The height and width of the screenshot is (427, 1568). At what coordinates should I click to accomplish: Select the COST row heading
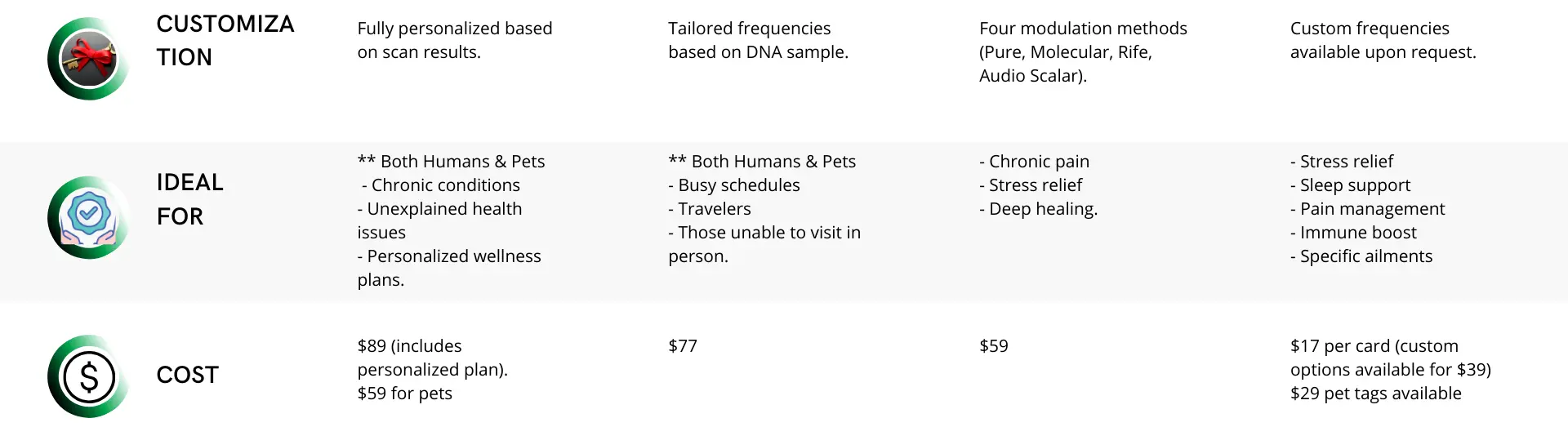(188, 375)
